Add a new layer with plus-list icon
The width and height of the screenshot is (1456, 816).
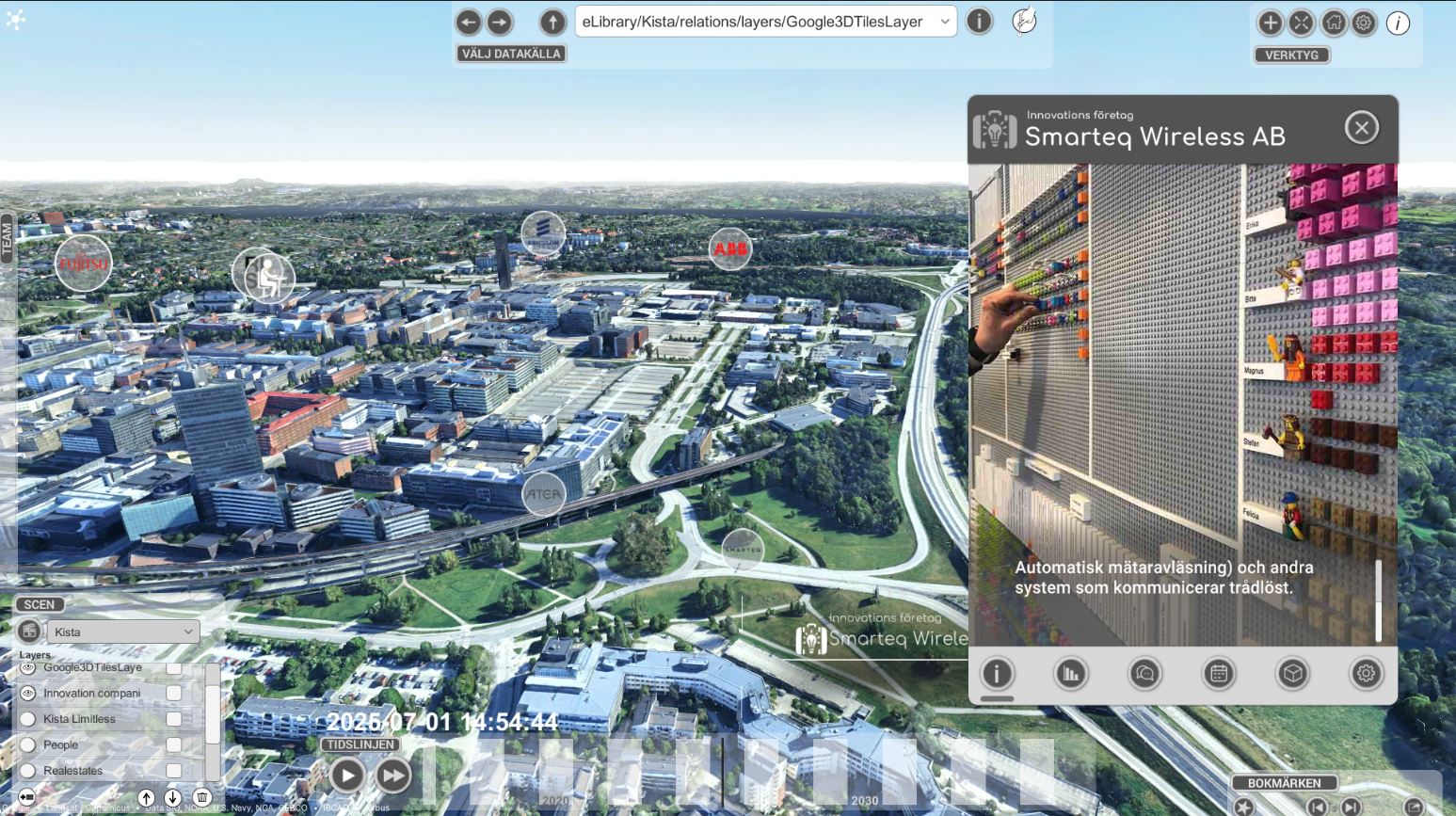(26, 798)
